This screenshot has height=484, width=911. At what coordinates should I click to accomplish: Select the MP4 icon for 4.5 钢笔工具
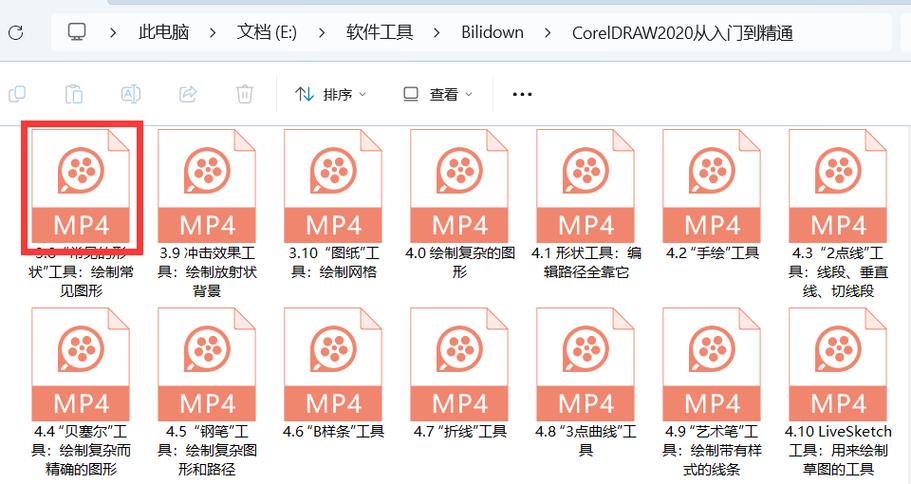(x=207, y=364)
